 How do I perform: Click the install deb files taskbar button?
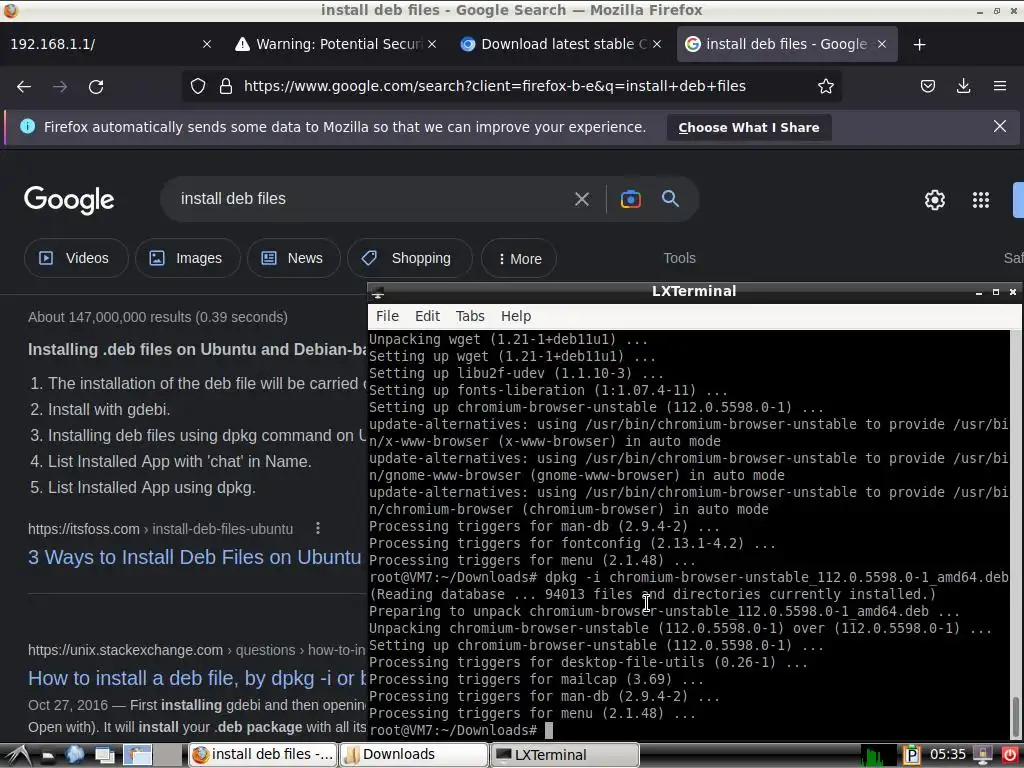click(263, 755)
